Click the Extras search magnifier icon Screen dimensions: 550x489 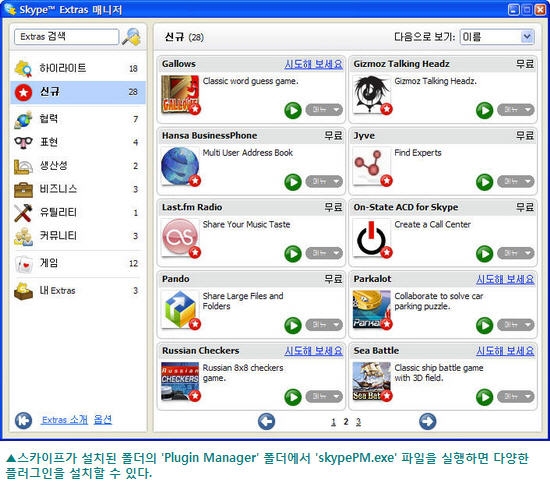pyautogui.click(x=131, y=37)
